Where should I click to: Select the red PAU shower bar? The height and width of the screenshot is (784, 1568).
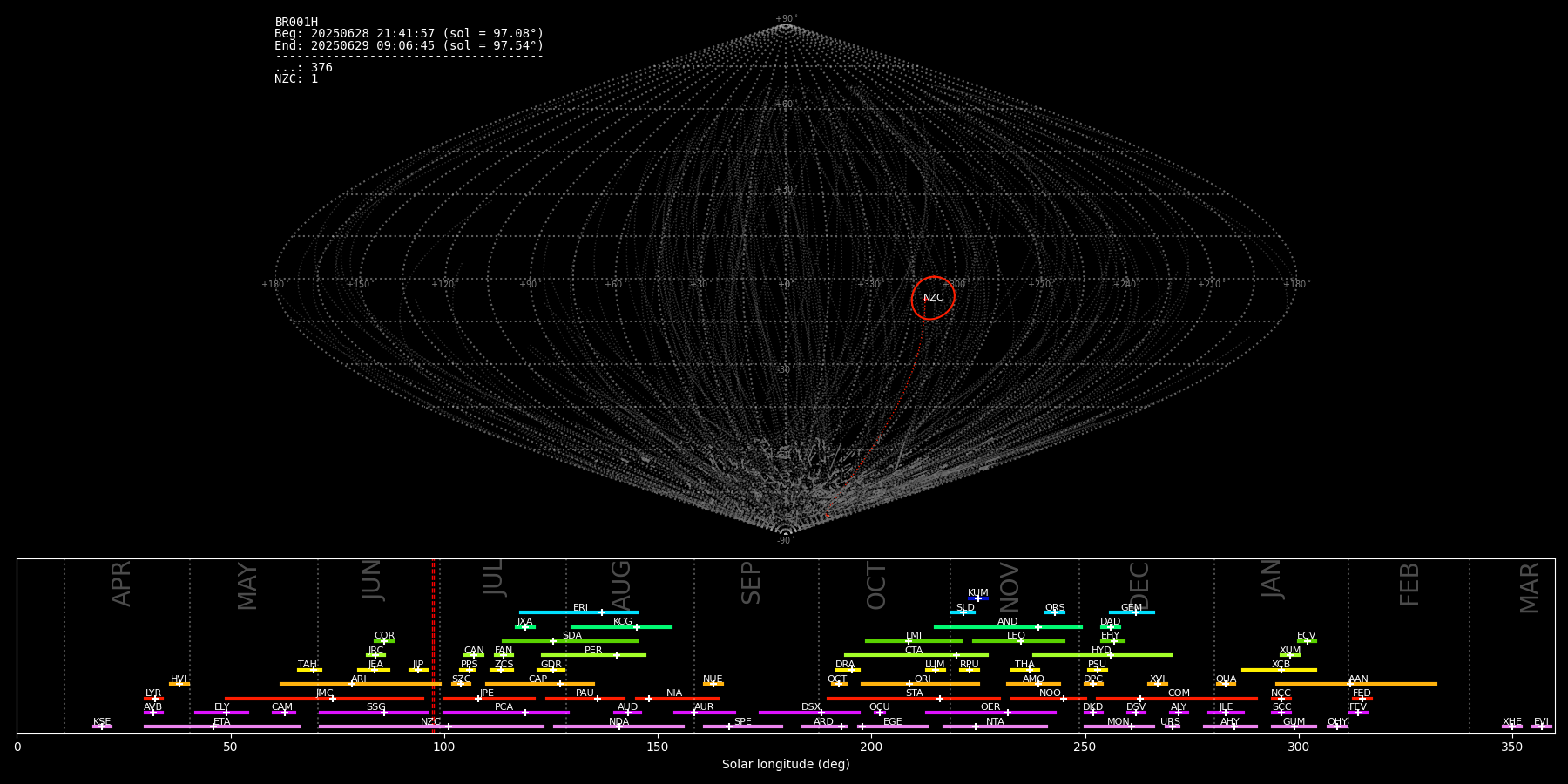pyautogui.click(x=585, y=699)
